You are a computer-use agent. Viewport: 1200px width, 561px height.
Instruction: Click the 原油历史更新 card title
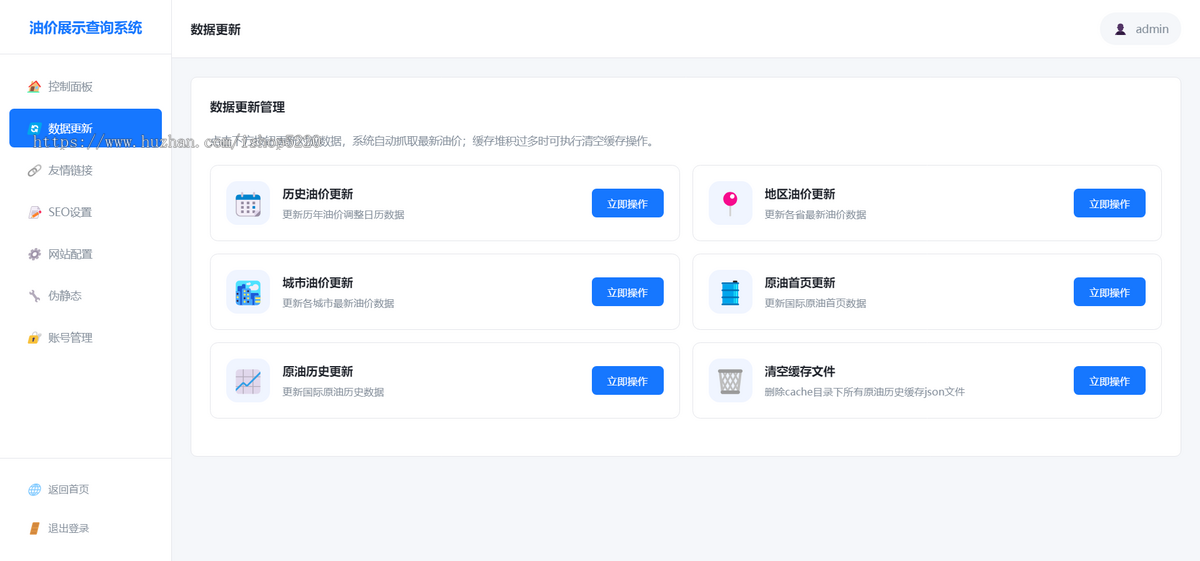pos(317,372)
